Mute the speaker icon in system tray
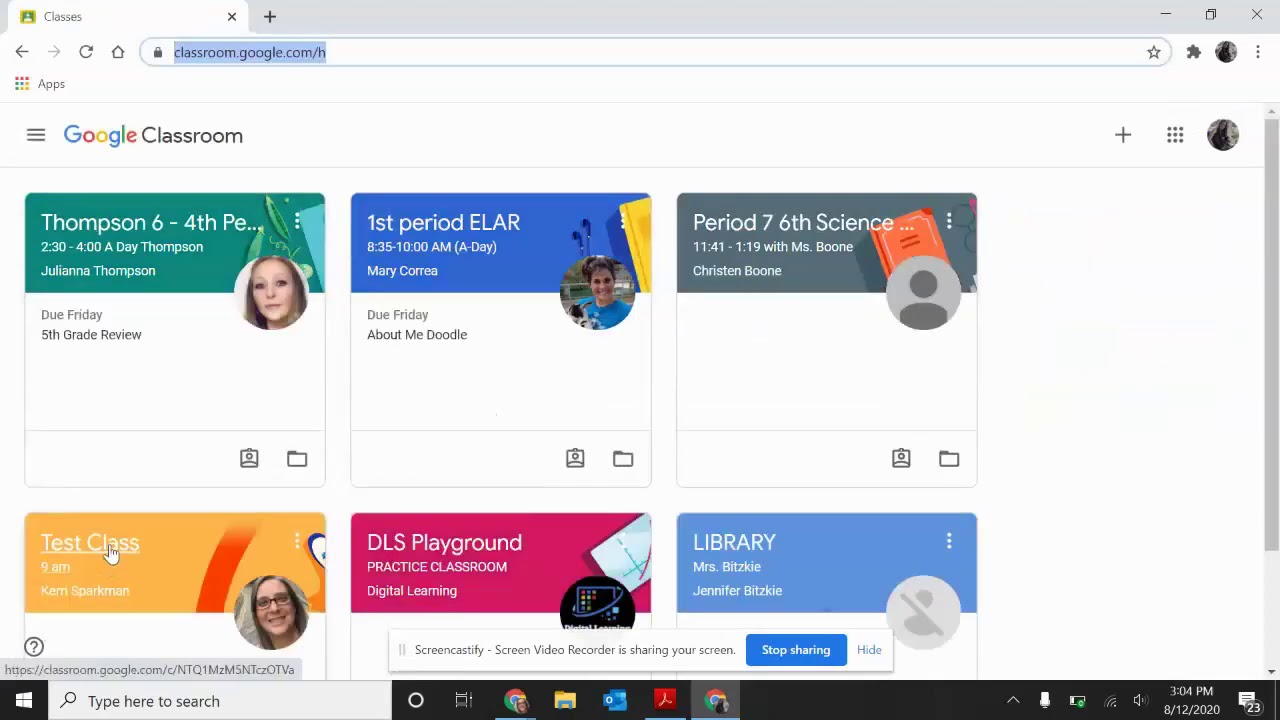Viewport: 1280px width, 720px height. coord(1140,700)
